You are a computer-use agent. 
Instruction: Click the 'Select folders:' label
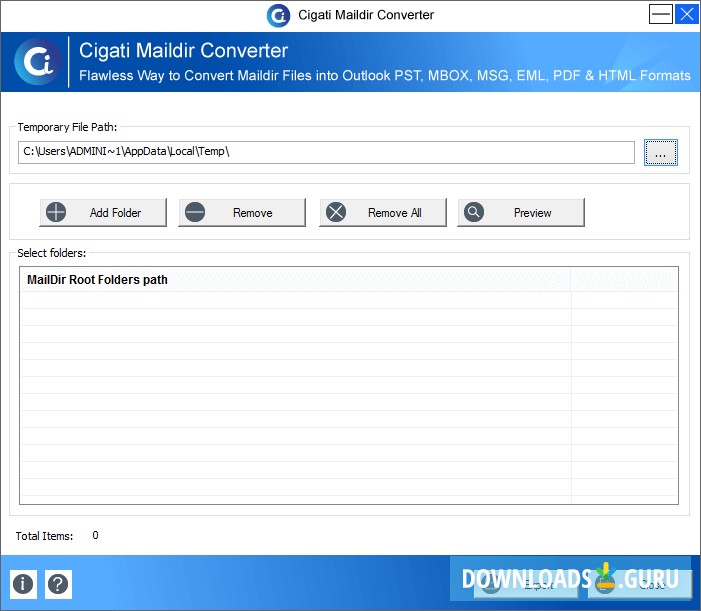[x=51, y=253]
